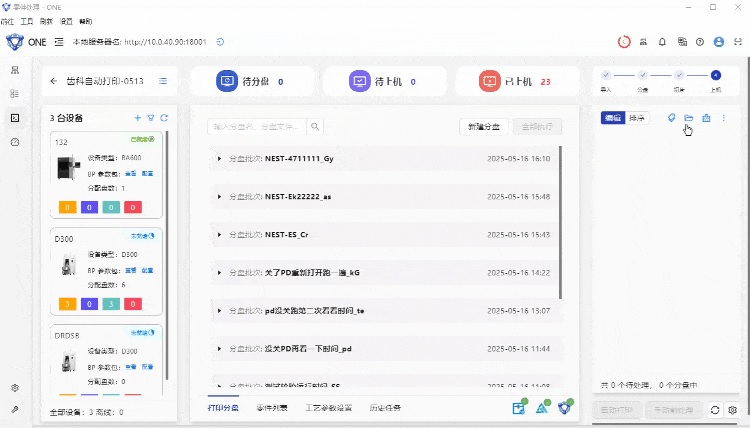This screenshot has width=750, height=428.
Task: Click the wrench tool icon in sidebar
Action: pyautogui.click(x=15, y=409)
